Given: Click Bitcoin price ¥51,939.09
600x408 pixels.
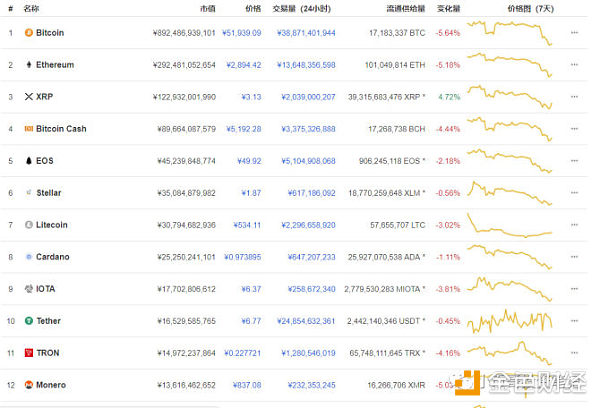Looking at the screenshot, I should click(x=242, y=33).
